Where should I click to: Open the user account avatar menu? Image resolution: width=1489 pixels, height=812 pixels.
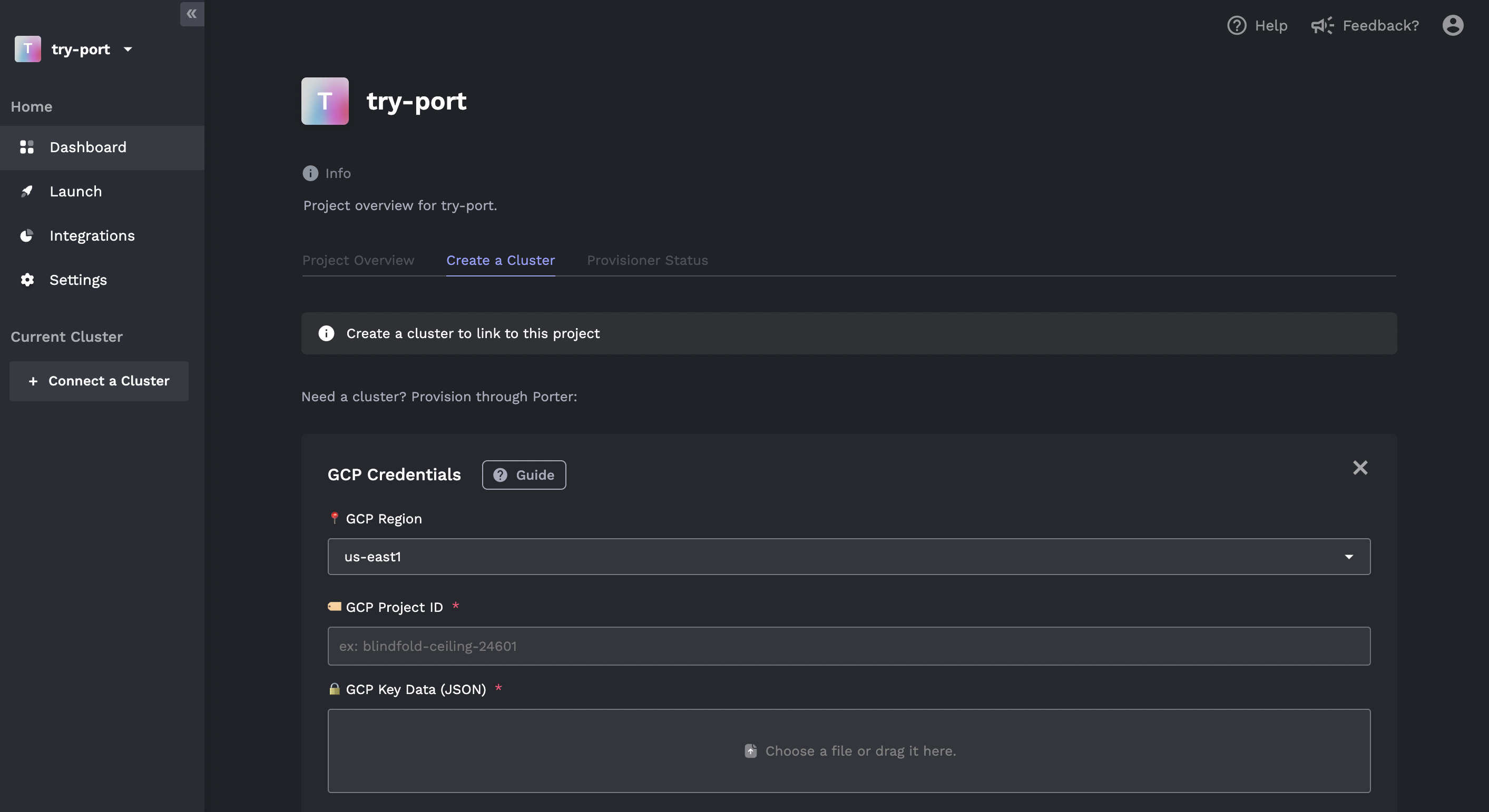(1453, 25)
